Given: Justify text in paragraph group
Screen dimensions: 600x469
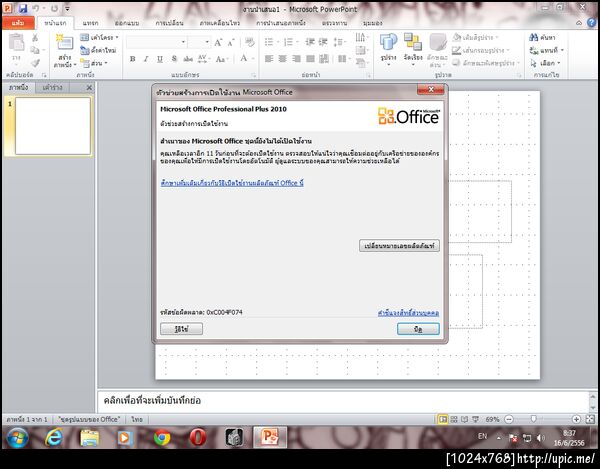Looking at the screenshot, I should [x=310, y=59].
